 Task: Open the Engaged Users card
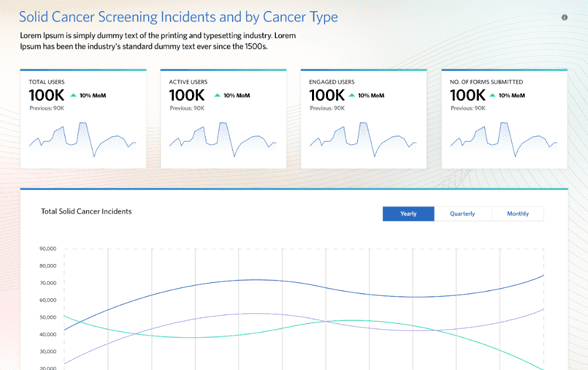pos(364,119)
